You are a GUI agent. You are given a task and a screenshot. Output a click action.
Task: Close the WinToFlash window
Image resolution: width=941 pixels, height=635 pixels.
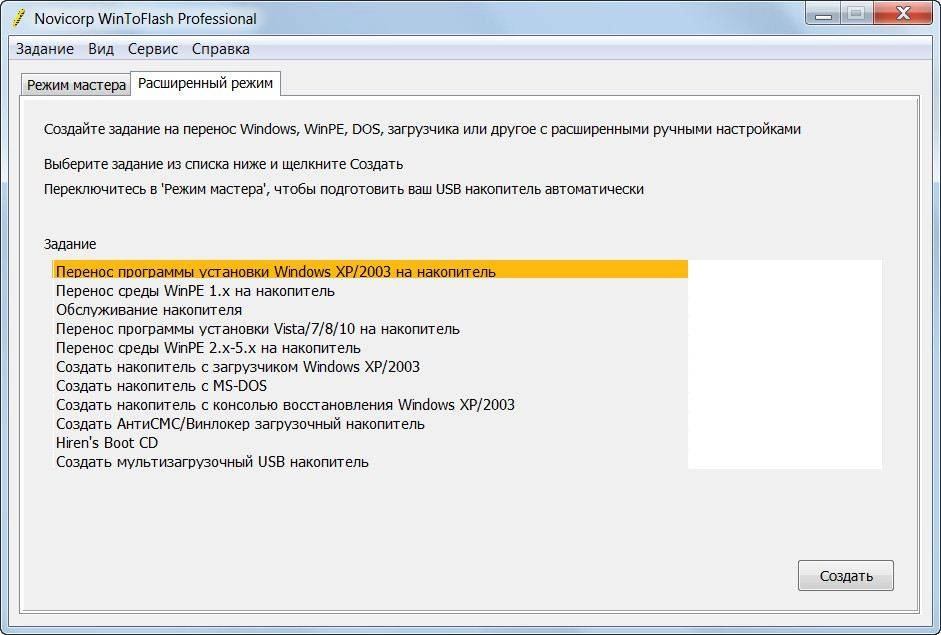point(903,14)
